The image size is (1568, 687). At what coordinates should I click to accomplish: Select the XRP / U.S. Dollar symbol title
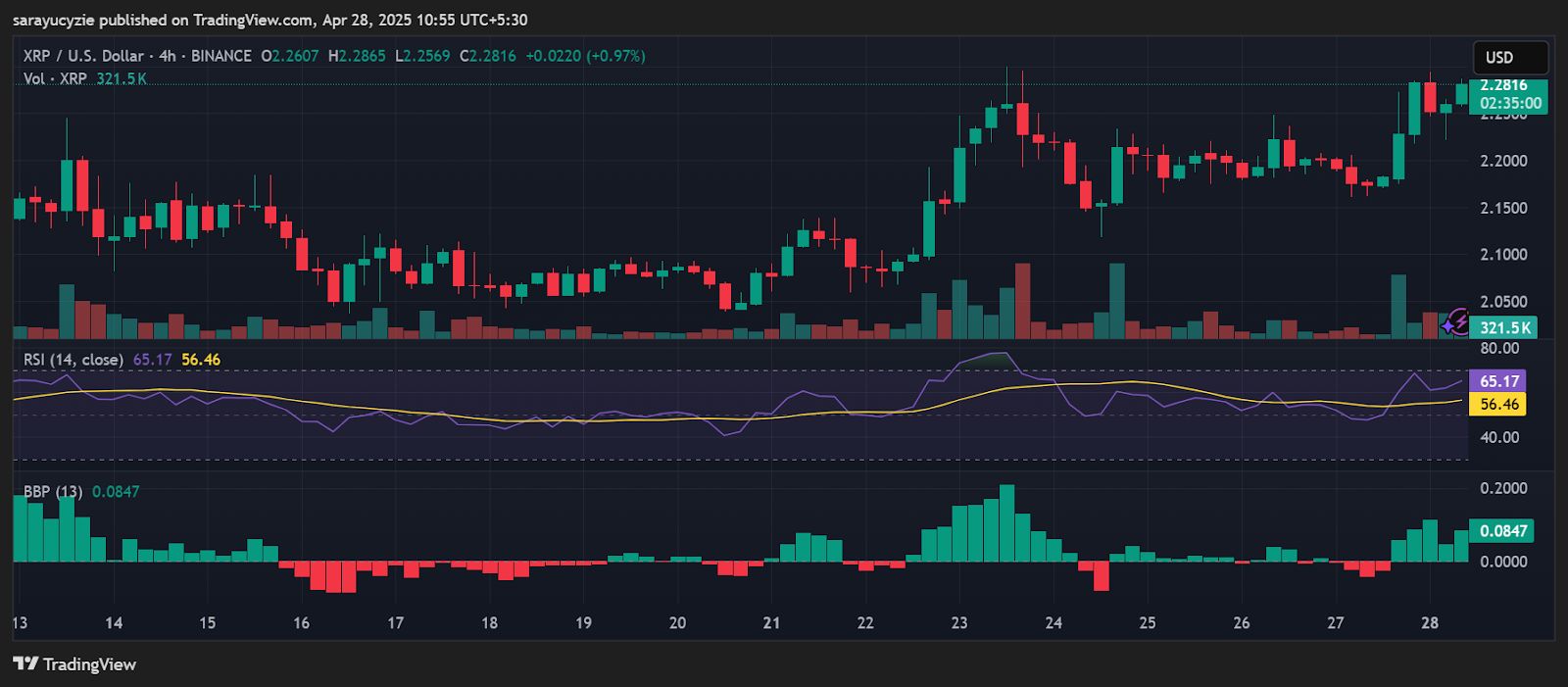pyautogui.click(x=83, y=56)
